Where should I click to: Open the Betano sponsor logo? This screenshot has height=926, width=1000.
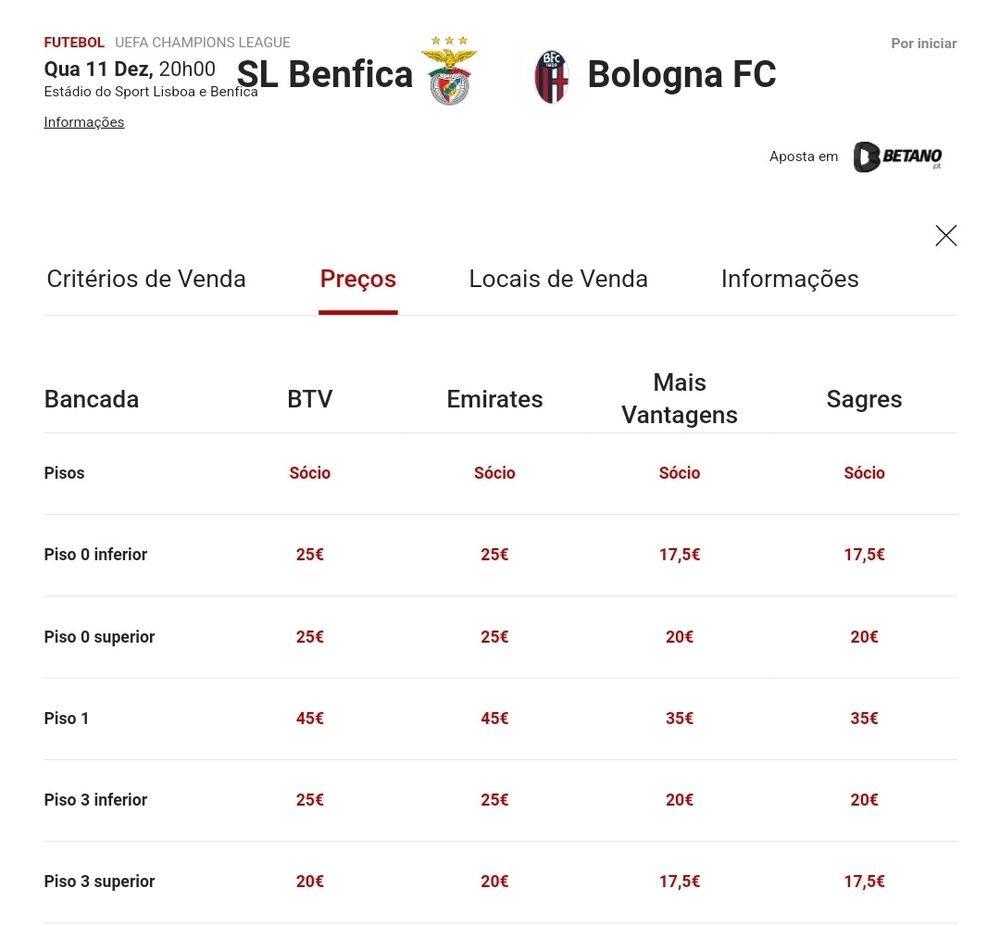[x=897, y=157]
